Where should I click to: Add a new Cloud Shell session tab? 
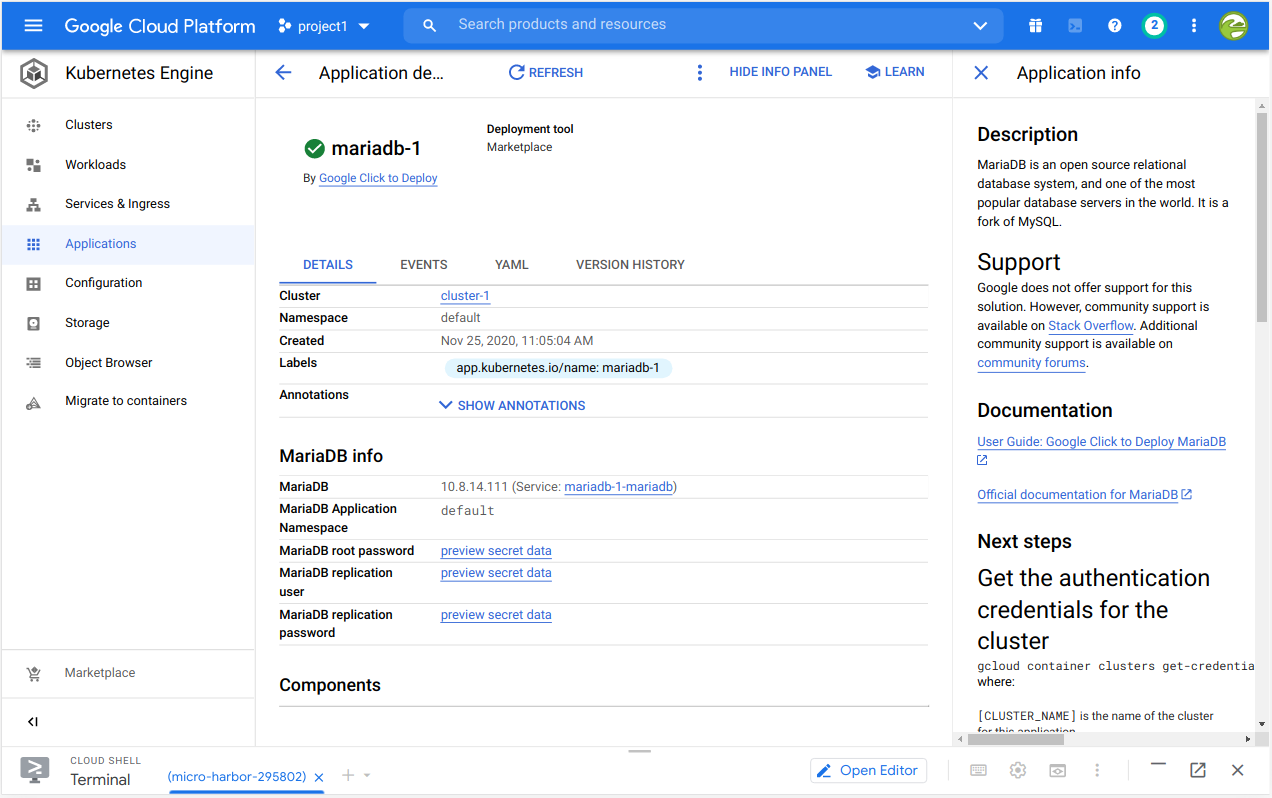348,775
